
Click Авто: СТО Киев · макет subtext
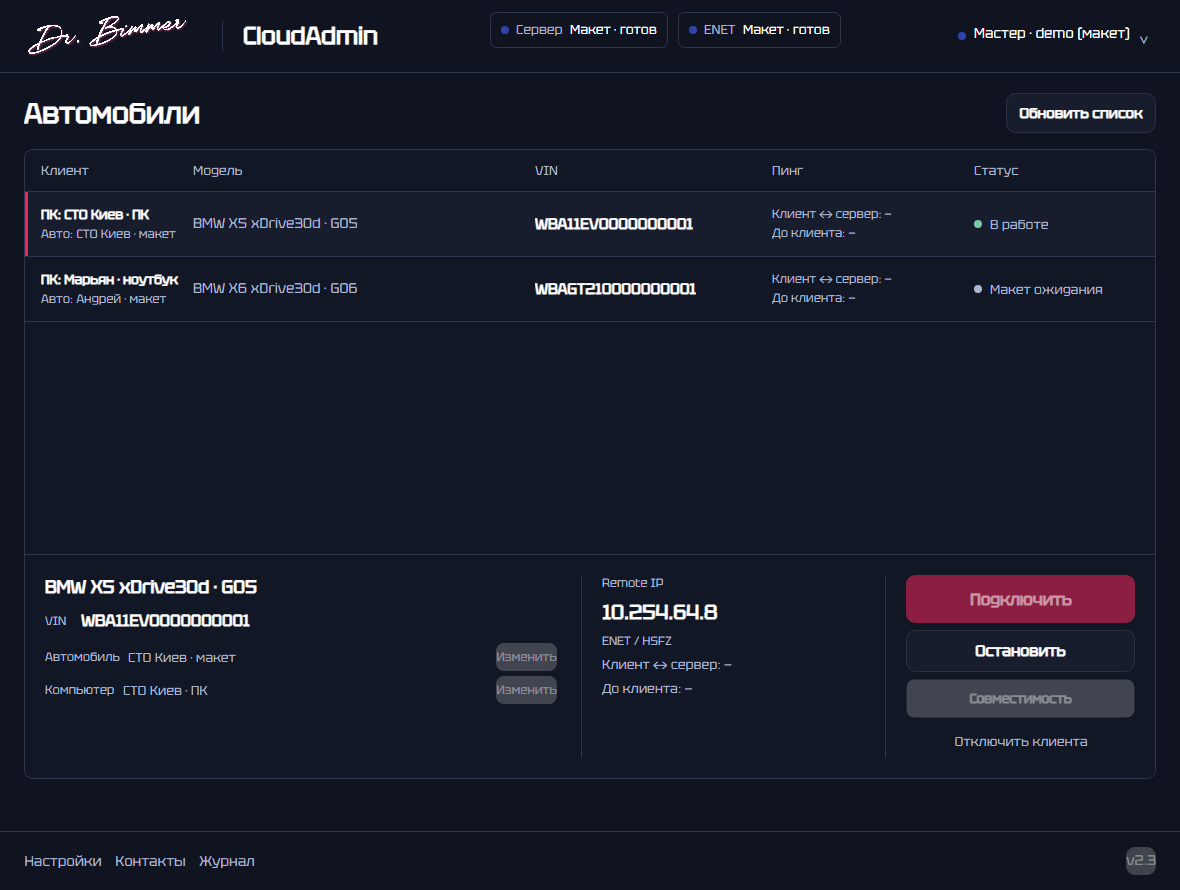[x=108, y=234]
